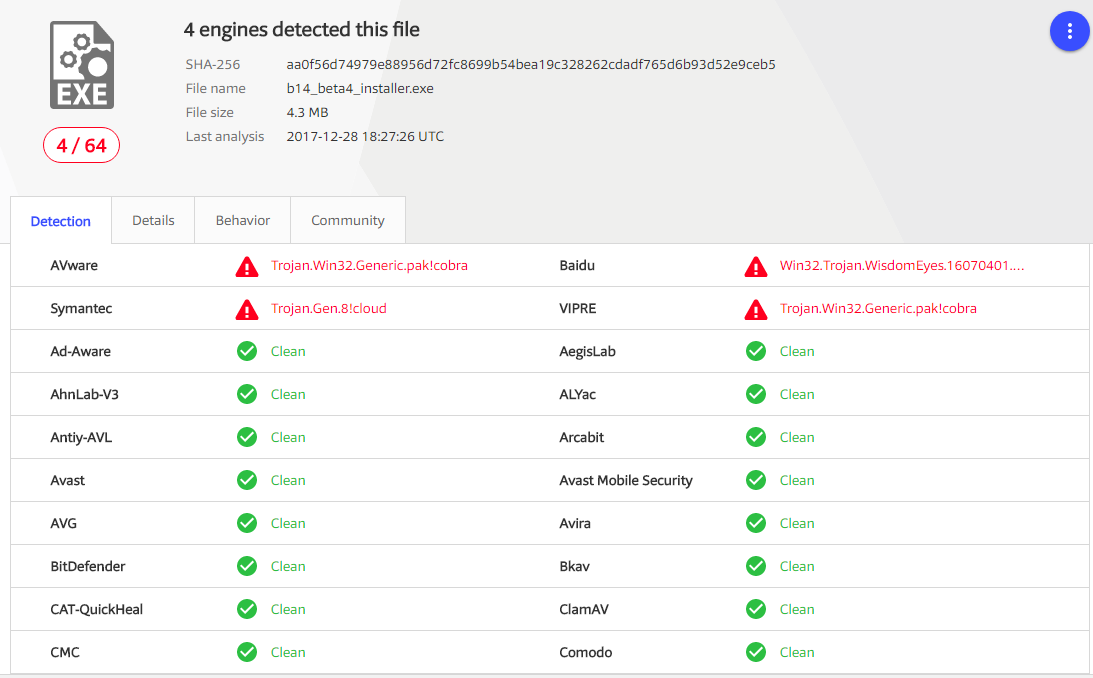Click the heading '4 engines detected this file'
The image size is (1093, 678).
302,29
